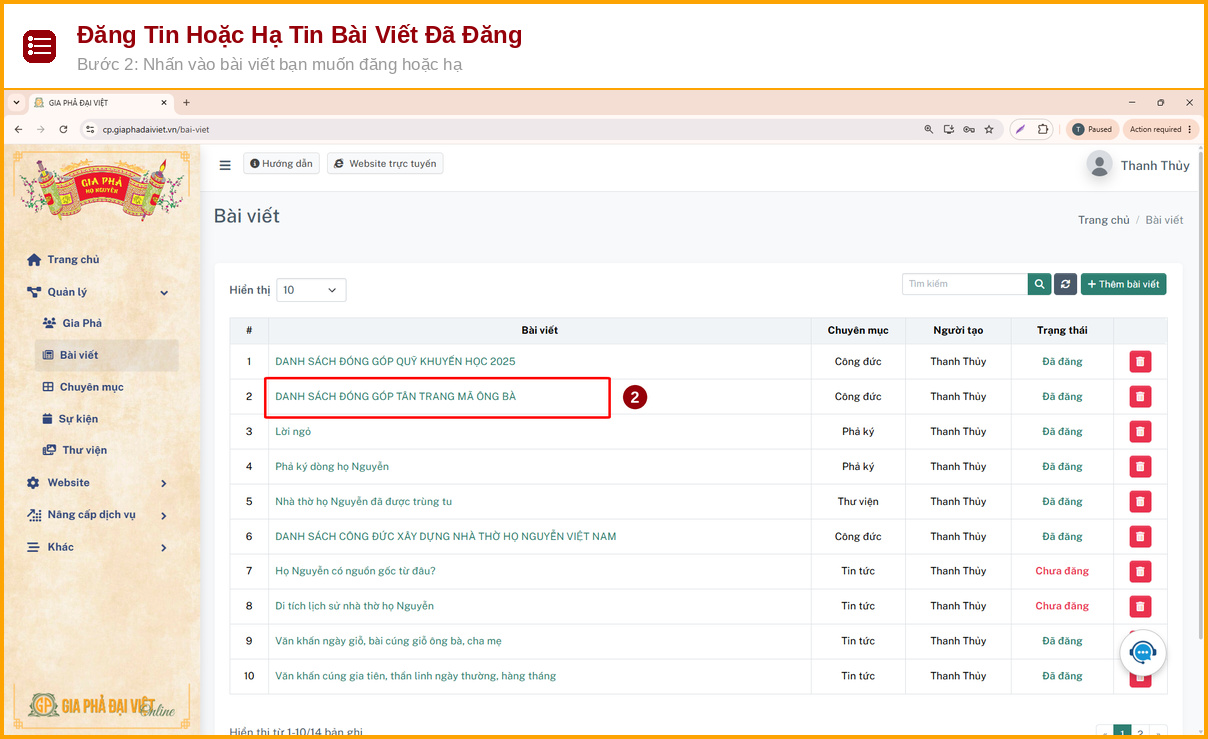Image resolution: width=1208 pixels, height=739 pixels.
Task: Delete Nhà thờ họ Nguyễn đã được trùng tu
Action: pyautogui.click(x=1140, y=502)
